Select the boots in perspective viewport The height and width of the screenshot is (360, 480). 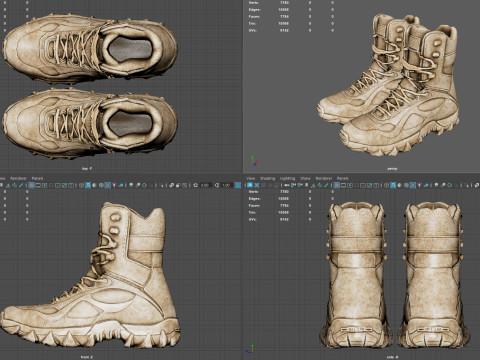pyautogui.click(x=388, y=85)
